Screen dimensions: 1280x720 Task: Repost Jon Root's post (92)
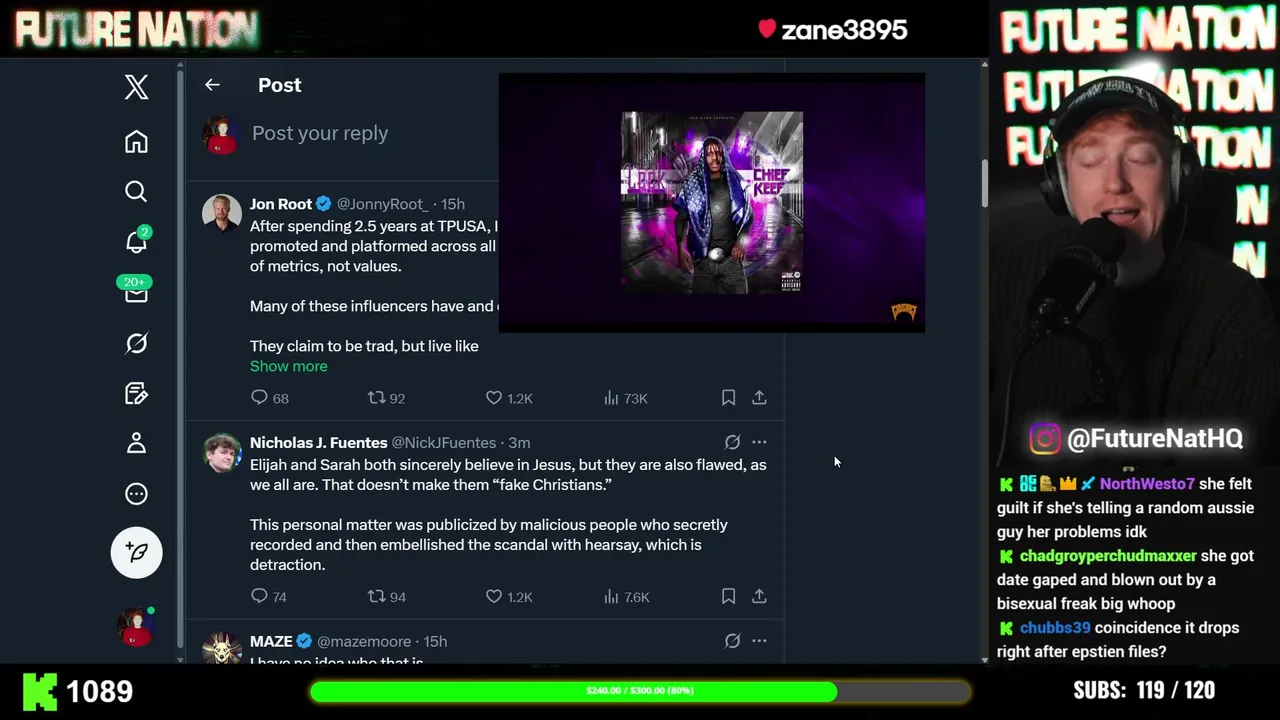pos(386,398)
